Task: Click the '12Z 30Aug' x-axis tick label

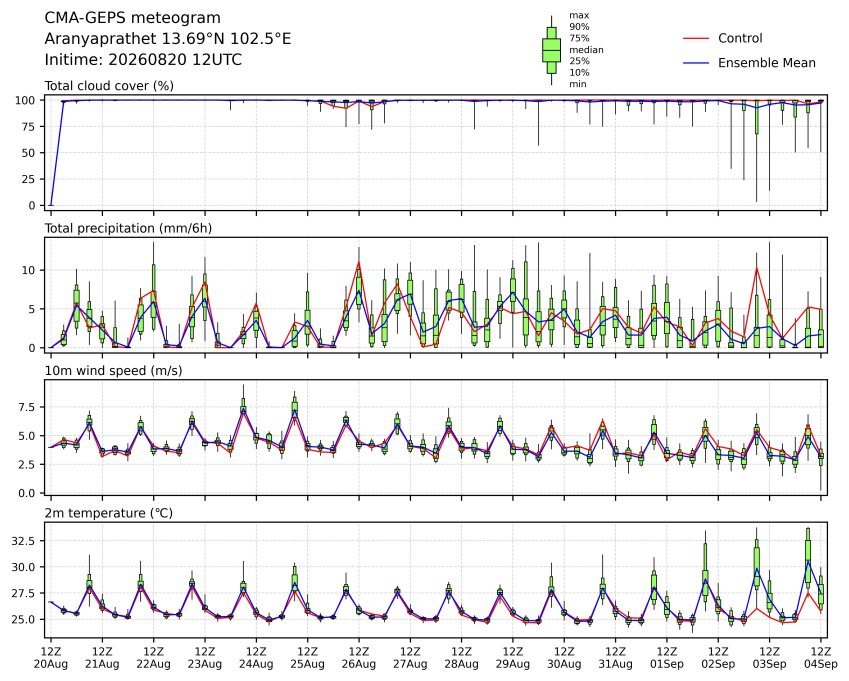Action: click(x=564, y=658)
